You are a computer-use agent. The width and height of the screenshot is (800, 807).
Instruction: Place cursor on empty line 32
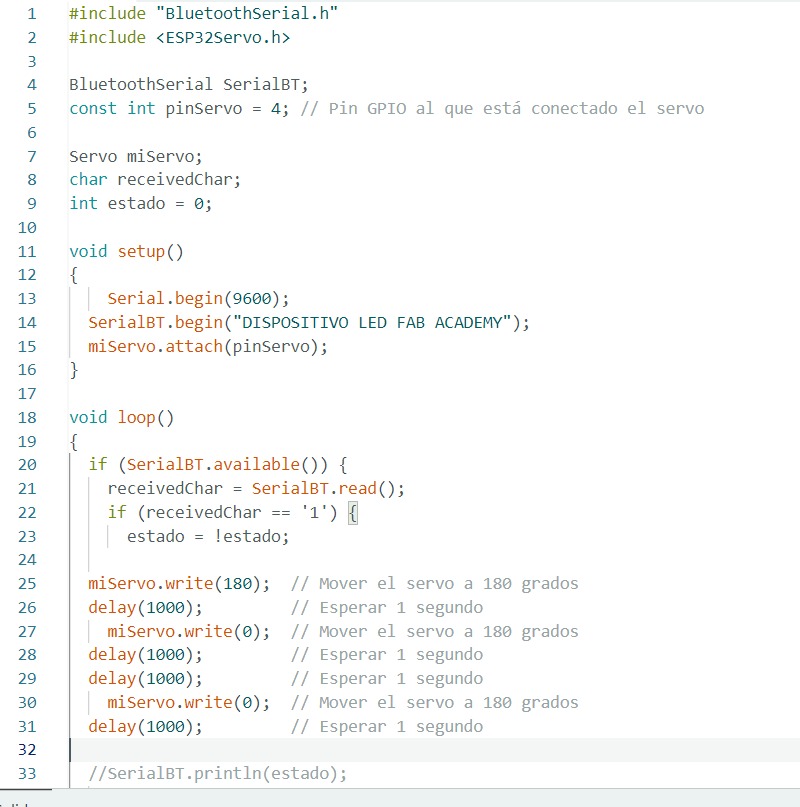[434, 750]
